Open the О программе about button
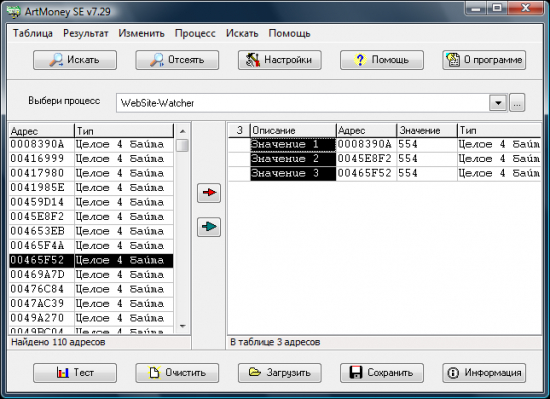This screenshot has height=399, width=550. (x=484, y=60)
